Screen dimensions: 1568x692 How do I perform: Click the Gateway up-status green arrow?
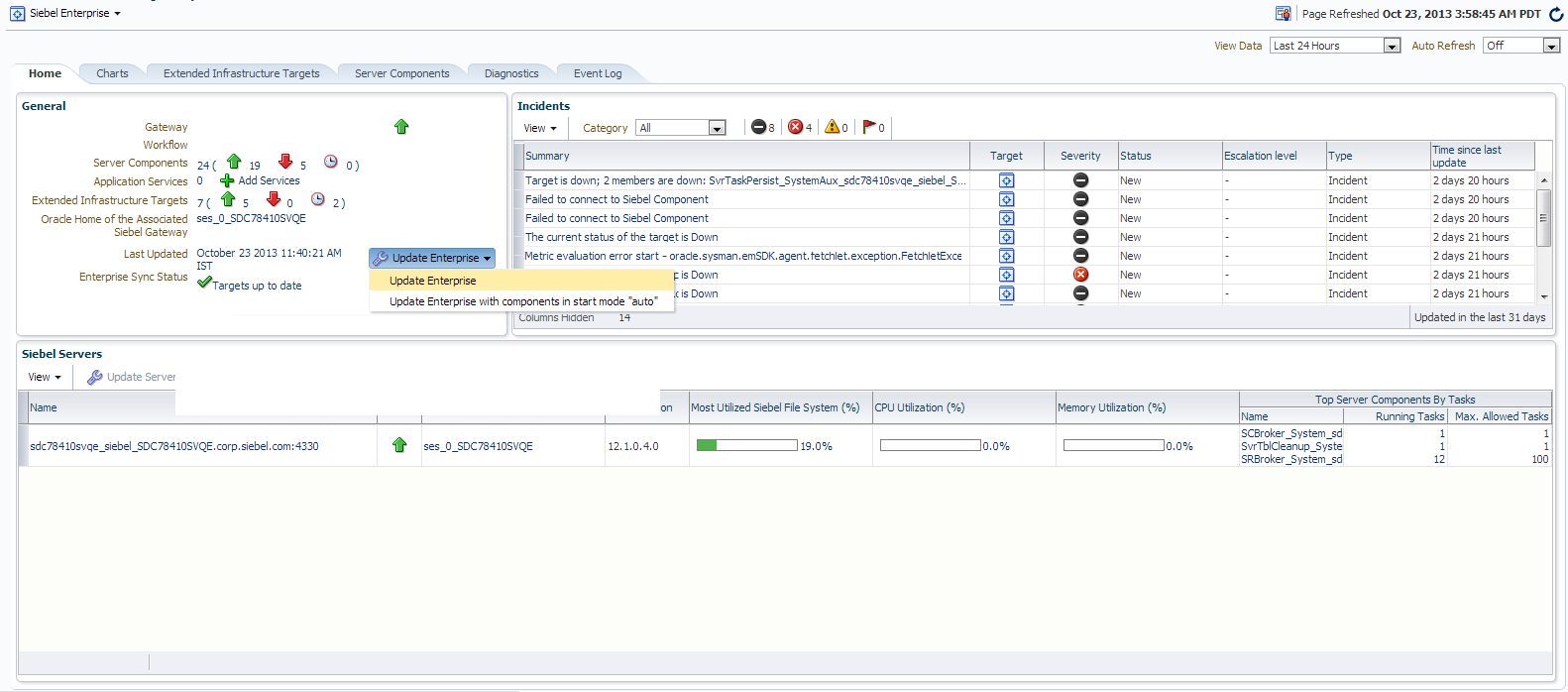pos(401,127)
